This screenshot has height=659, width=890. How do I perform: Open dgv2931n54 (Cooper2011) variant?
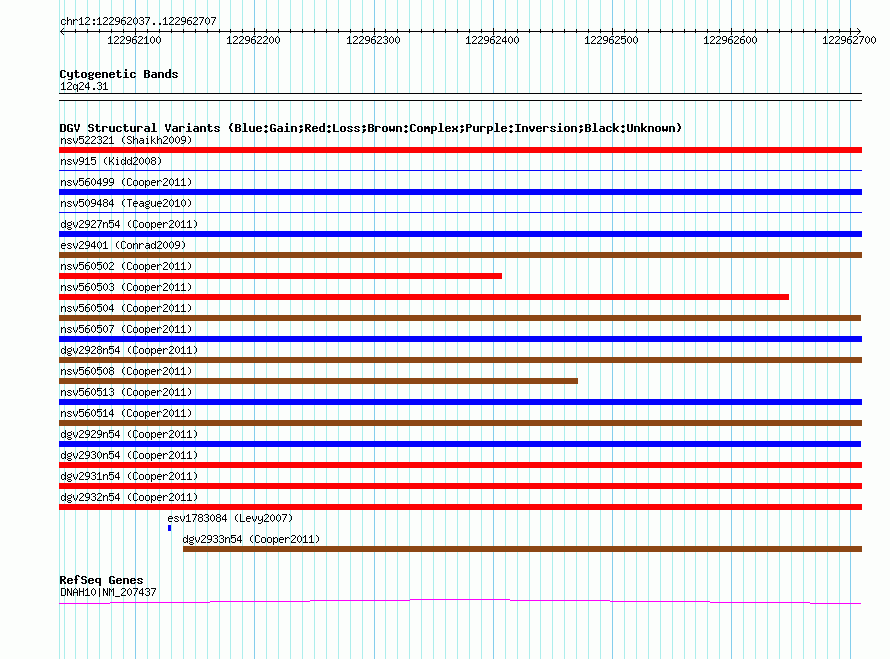tap(129, 476)
